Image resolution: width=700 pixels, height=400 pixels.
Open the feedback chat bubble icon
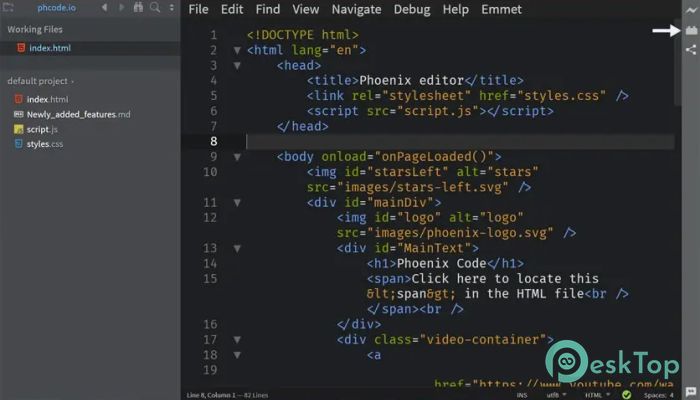tap(691, 392)
